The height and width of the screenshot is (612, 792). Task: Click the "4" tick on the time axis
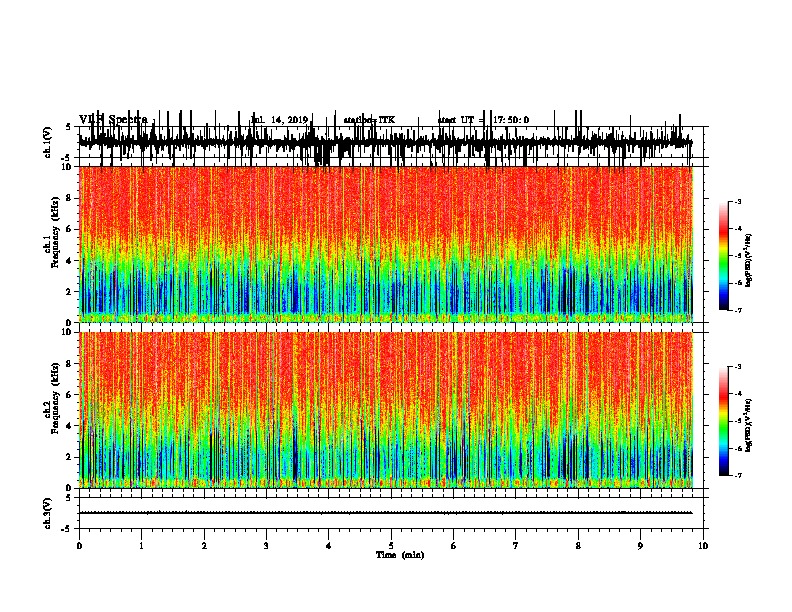click(x=329, y=546)
